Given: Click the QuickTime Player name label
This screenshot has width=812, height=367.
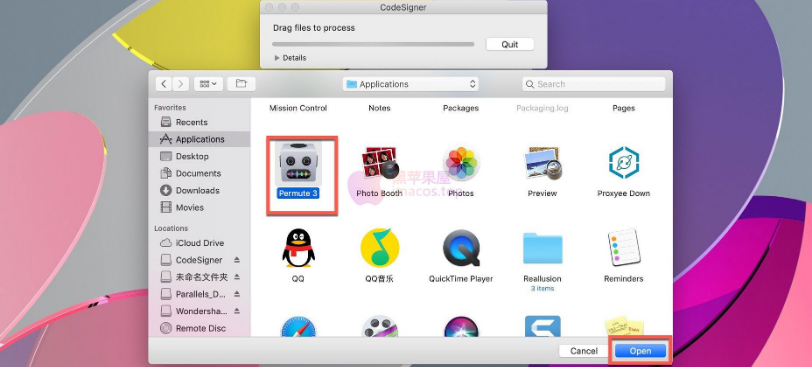Looking at the screenshot, I should tap(461, 279).
